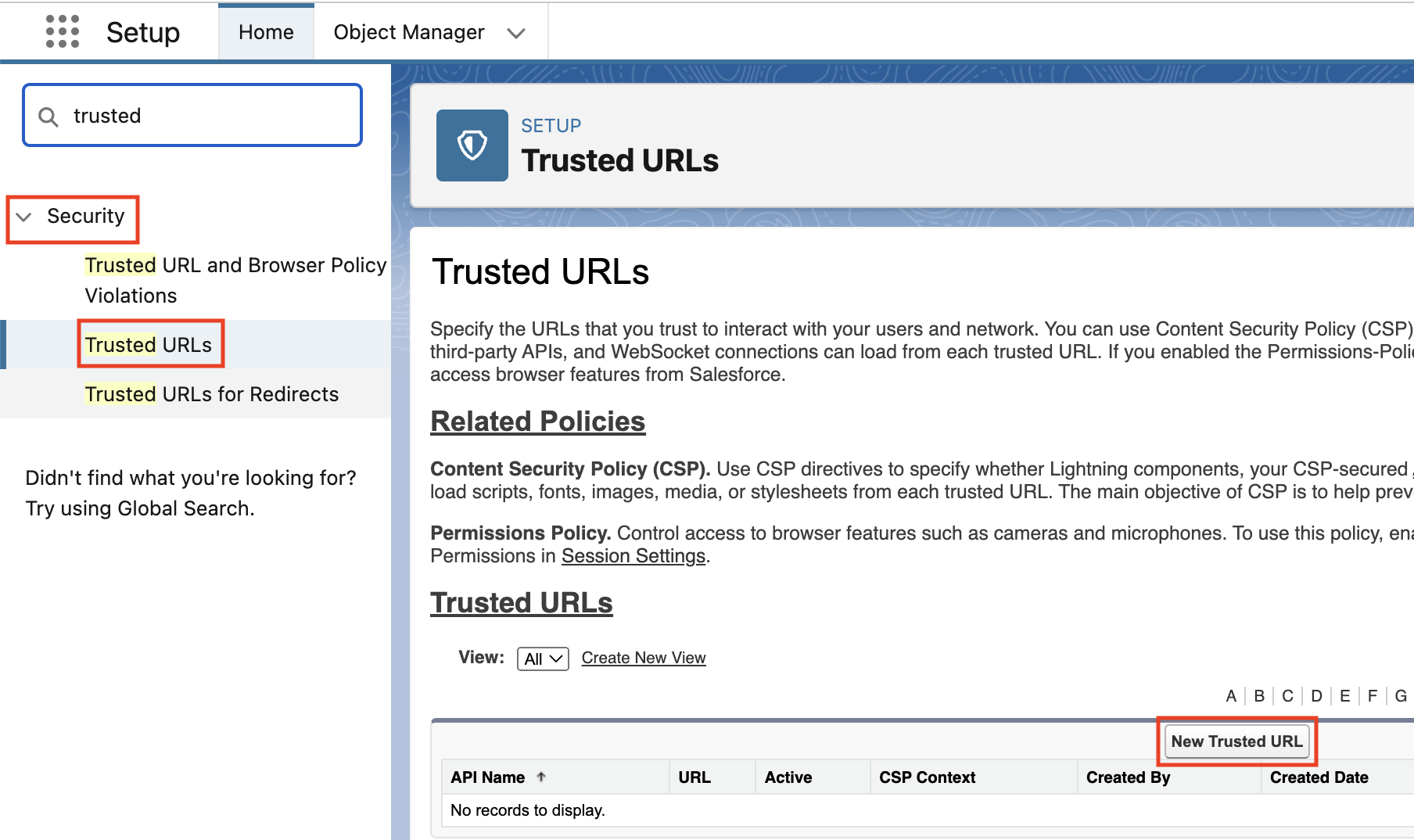The height and width of the screenshot is (840, 1414).
Task: Filter list by letter D
Action: [1317, 696]
